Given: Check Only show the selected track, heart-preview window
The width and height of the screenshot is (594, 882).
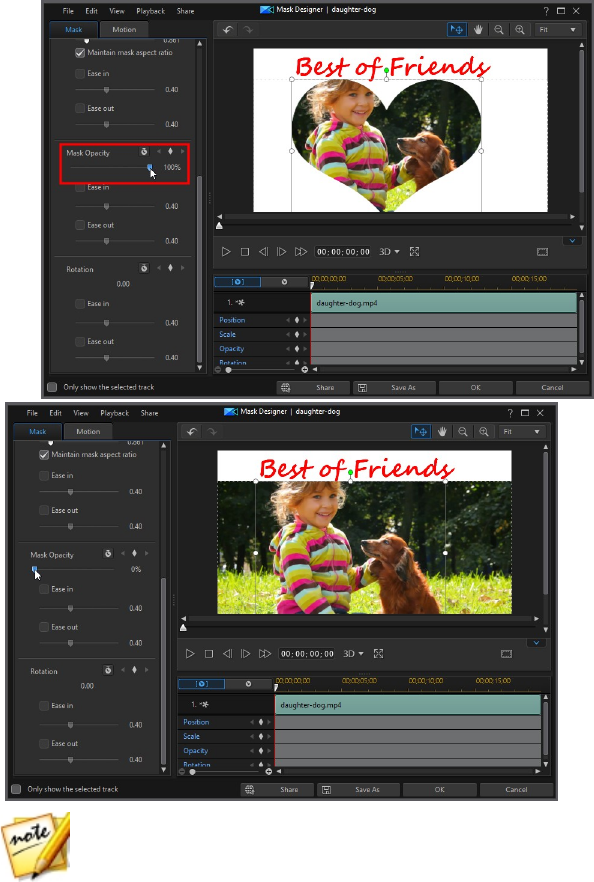Looking at the screenshot, I should pyautogui.click(x=52, y=387).
